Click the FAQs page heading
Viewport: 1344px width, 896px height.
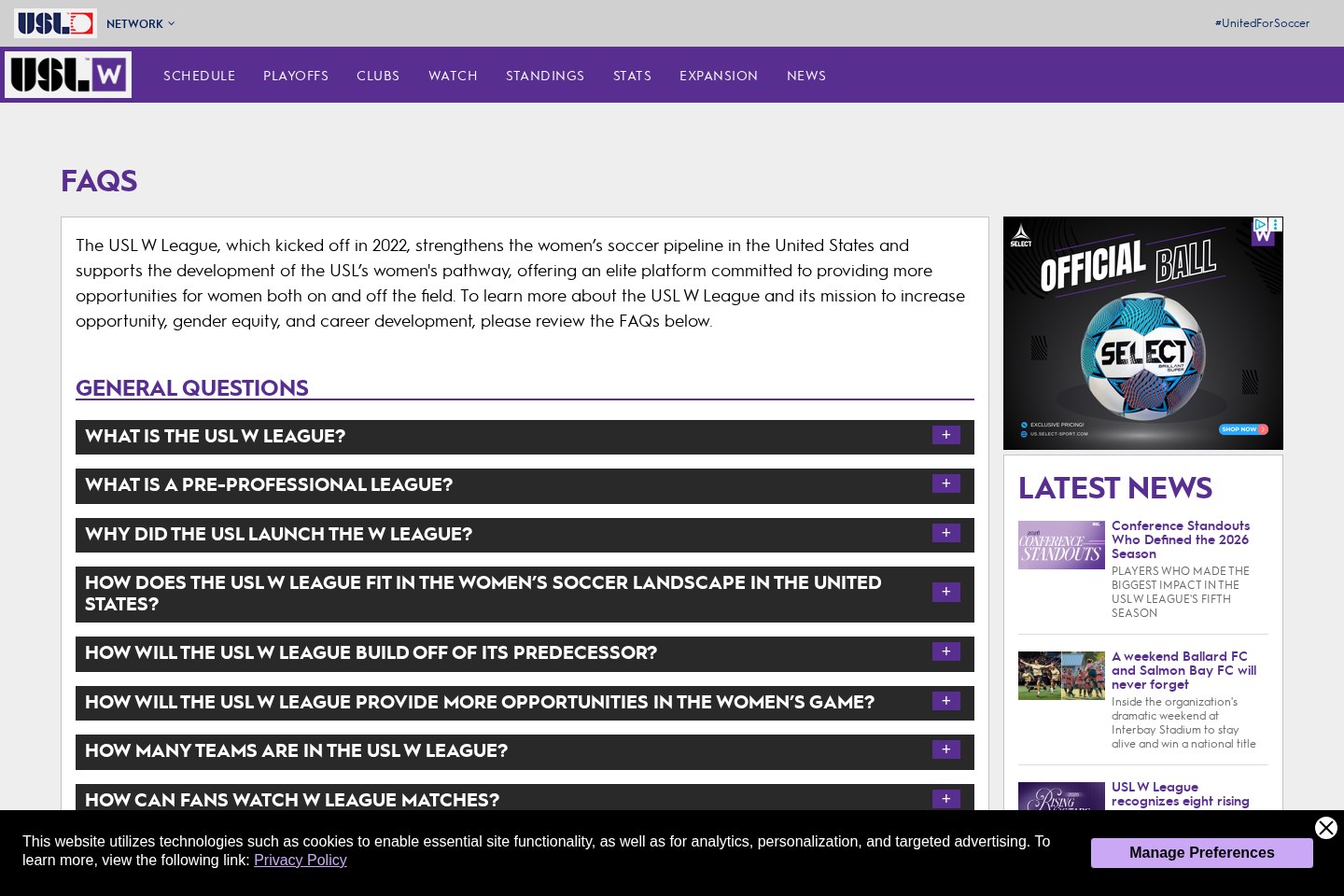pos(99,181)
